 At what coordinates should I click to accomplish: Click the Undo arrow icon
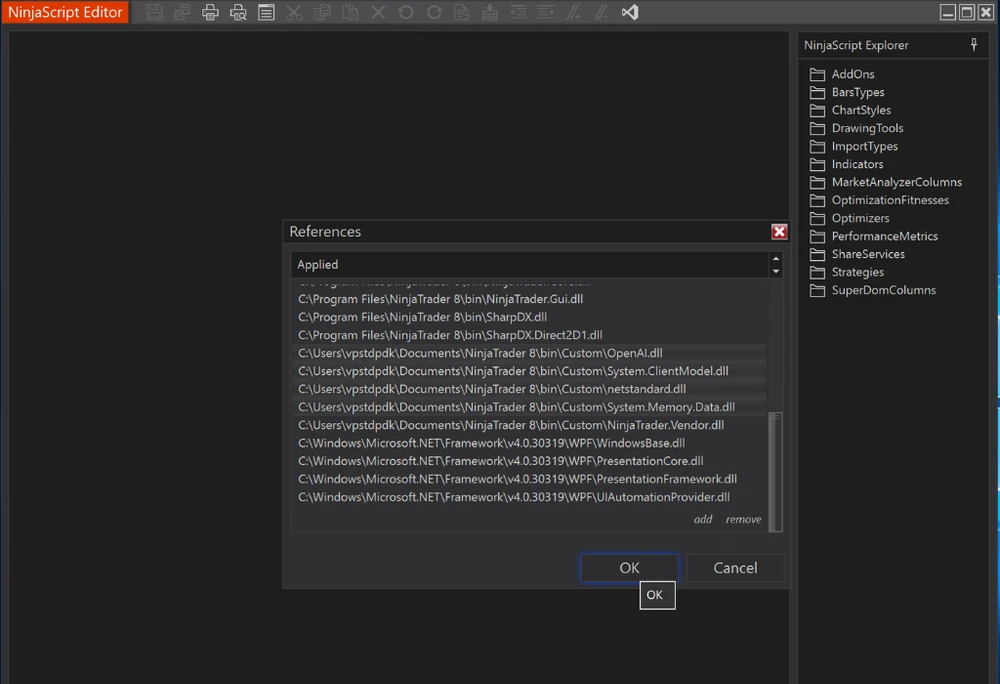[x=406, y=12]
